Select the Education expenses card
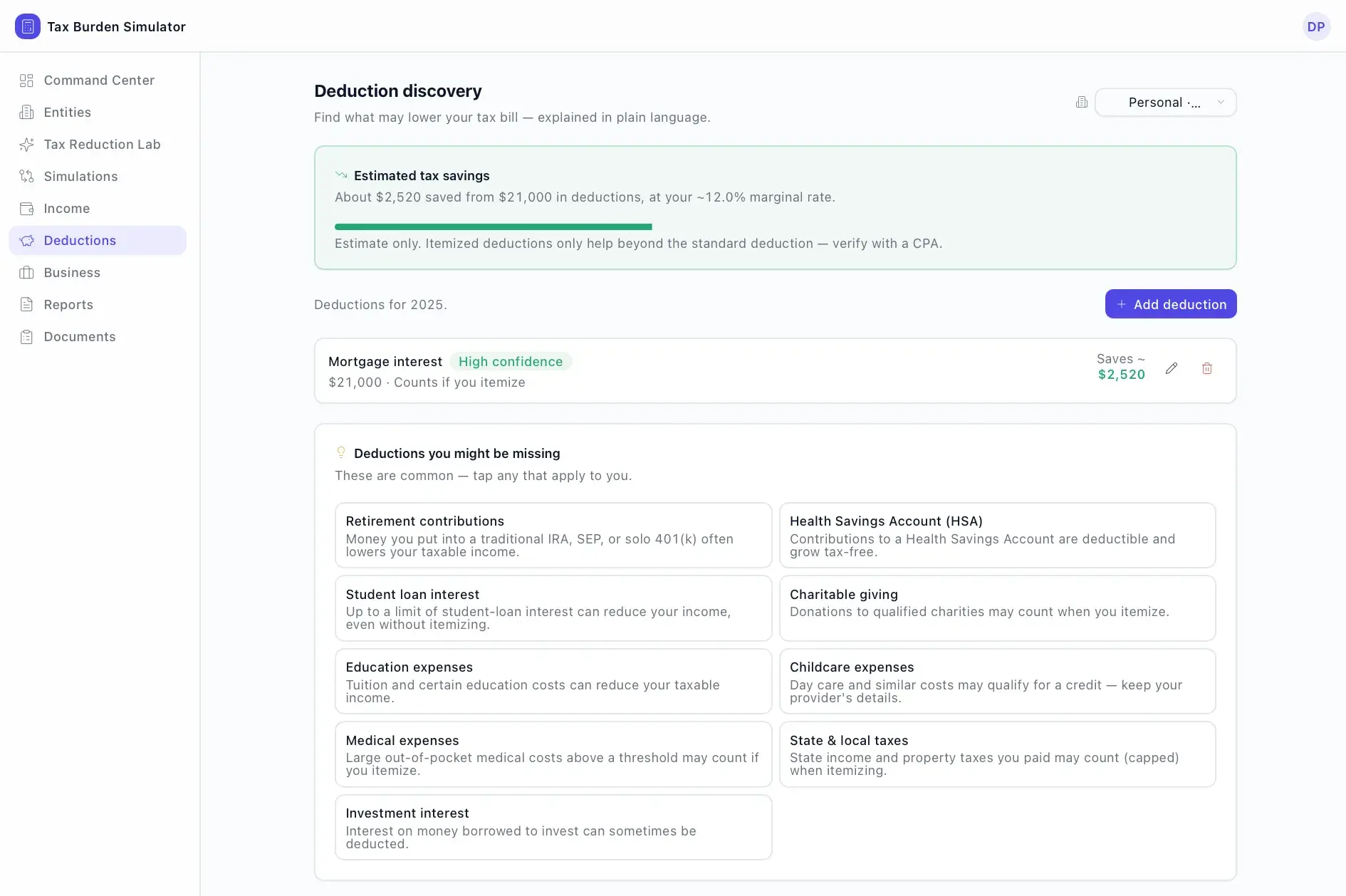 pyautogui.click(x=553, y=682)
